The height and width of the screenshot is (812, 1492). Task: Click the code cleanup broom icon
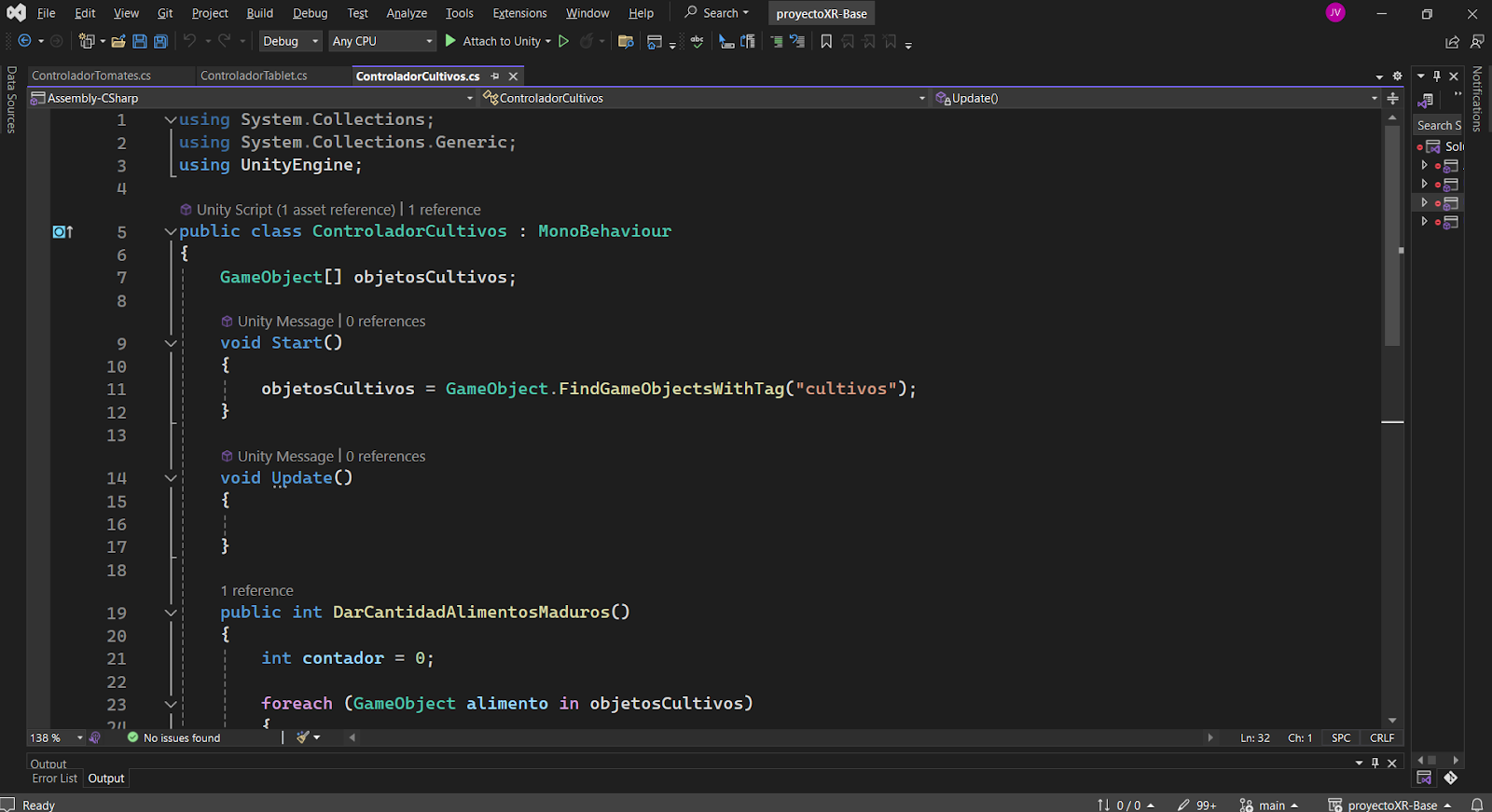pos(303,737)
